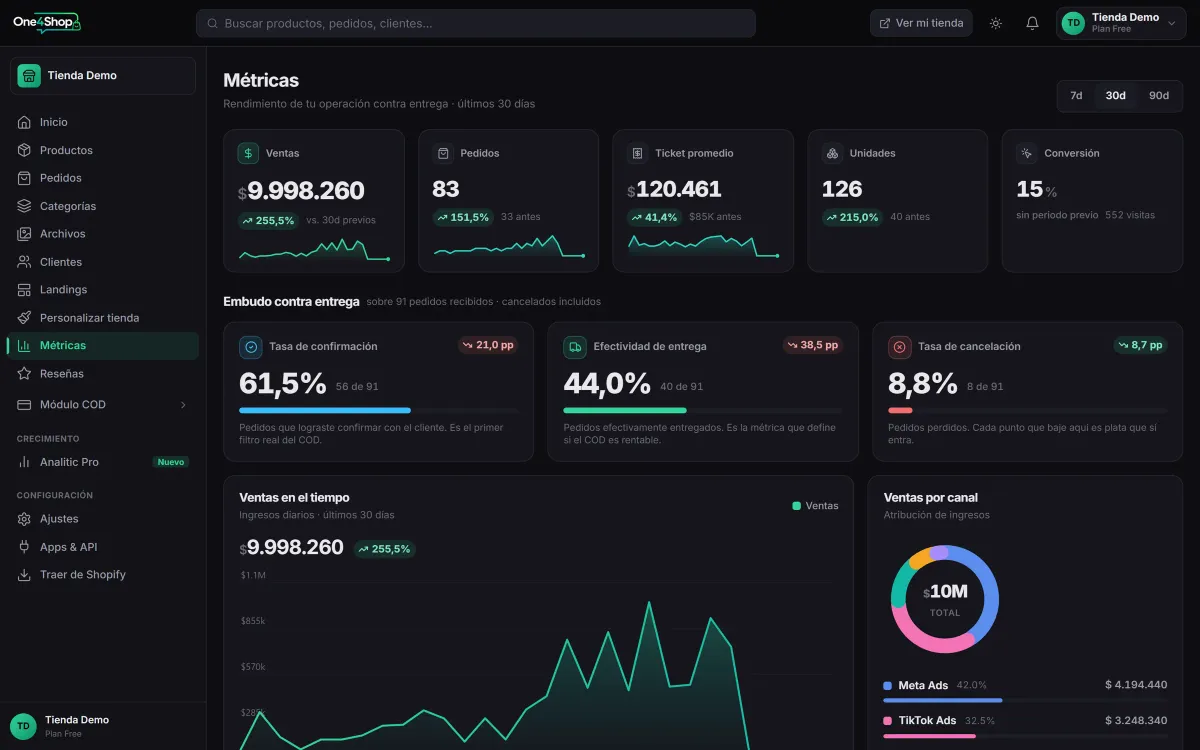Click the Ticket promedio receipt icon
Viewport: 1200px width, 750px height.
[637, 153]
